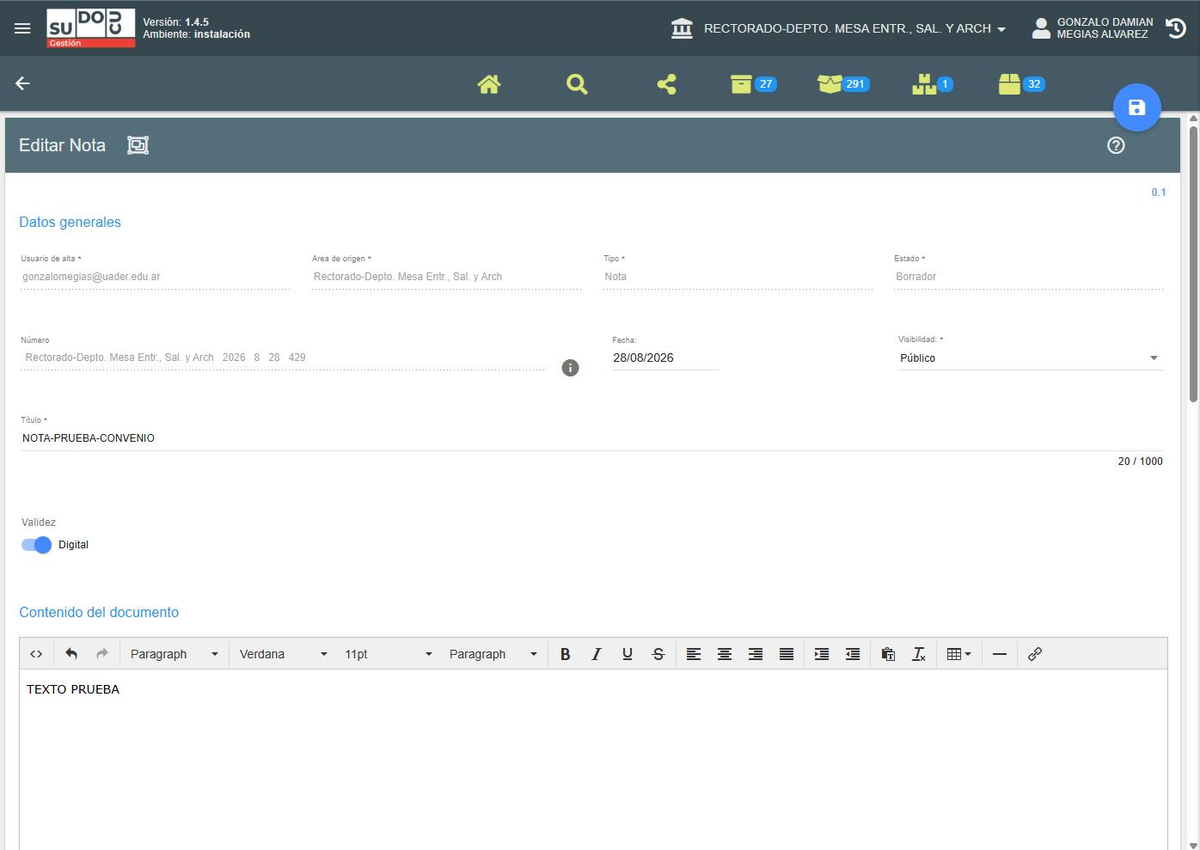Open the Rectorado-Depto. area selector menu
The height and width of the screenshot is (850, 1200).
838,28
